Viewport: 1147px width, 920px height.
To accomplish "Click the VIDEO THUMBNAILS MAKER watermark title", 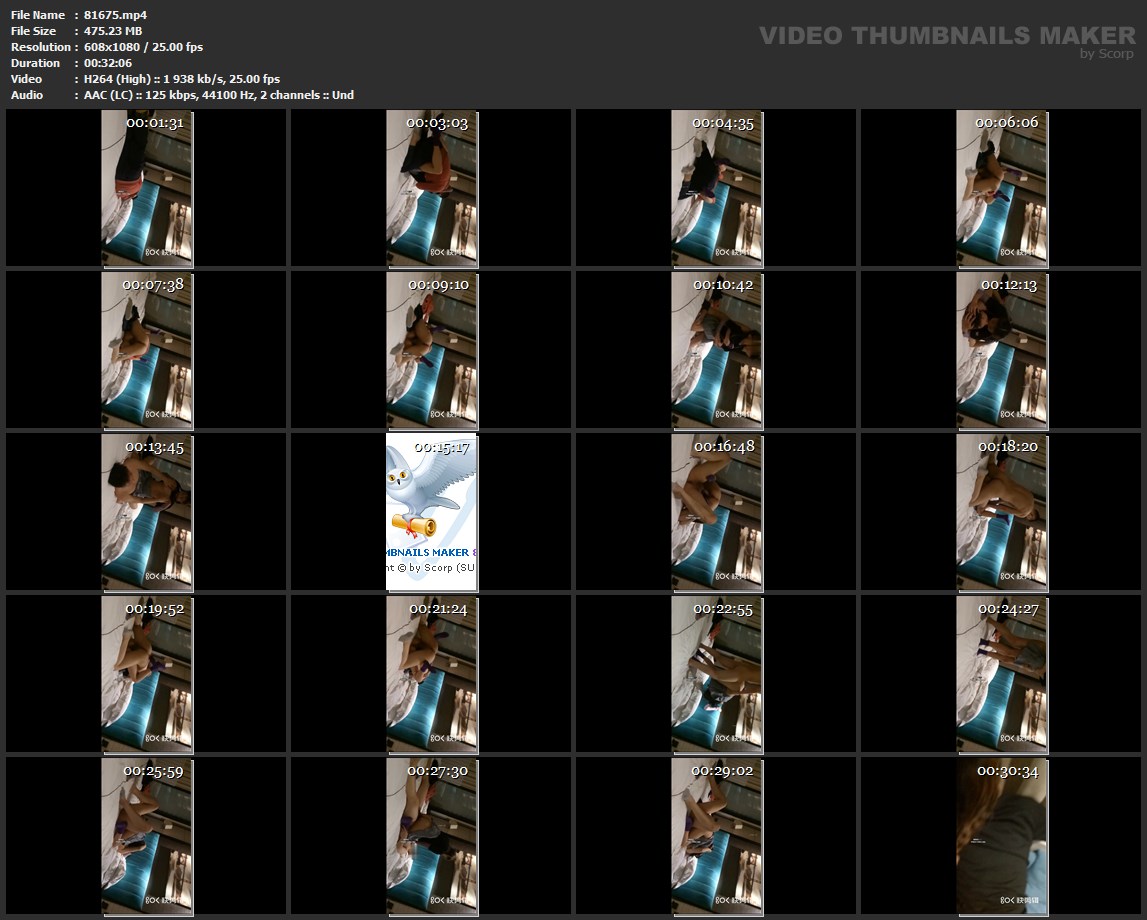I will (946, 36).
